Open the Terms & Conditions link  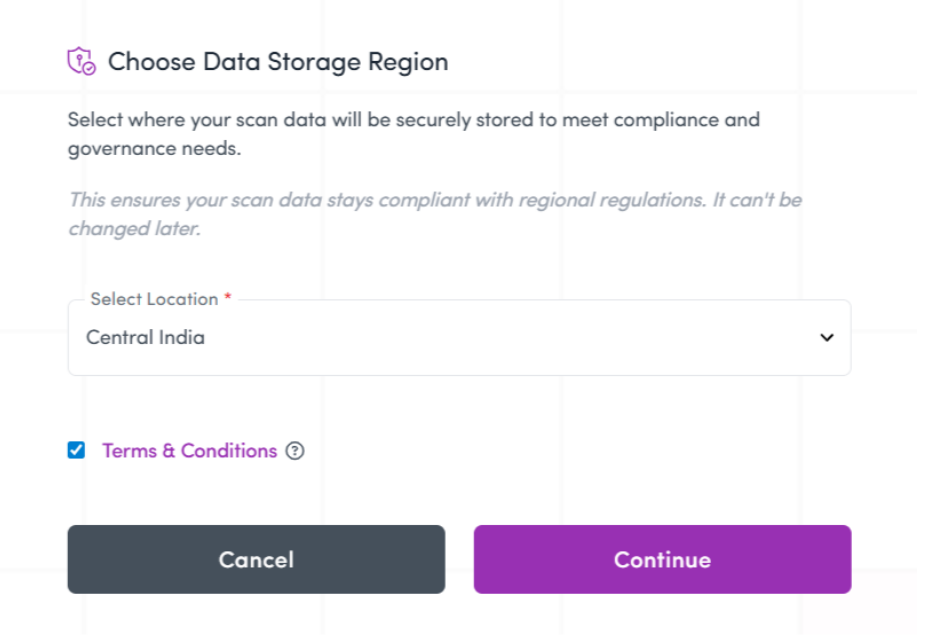coord(189,451)
